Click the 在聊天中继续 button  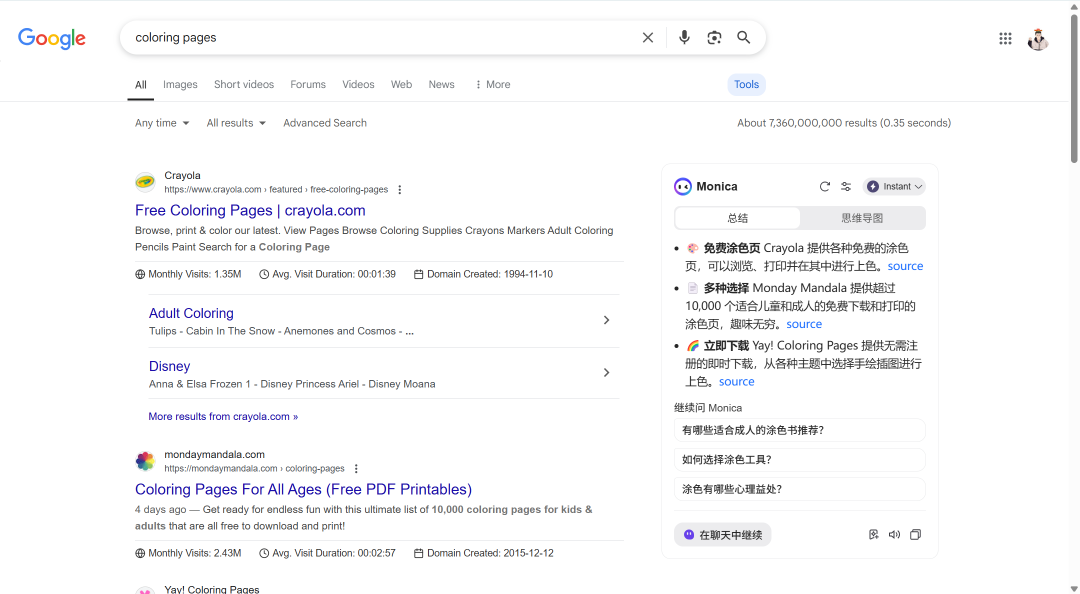click(723, 535)
